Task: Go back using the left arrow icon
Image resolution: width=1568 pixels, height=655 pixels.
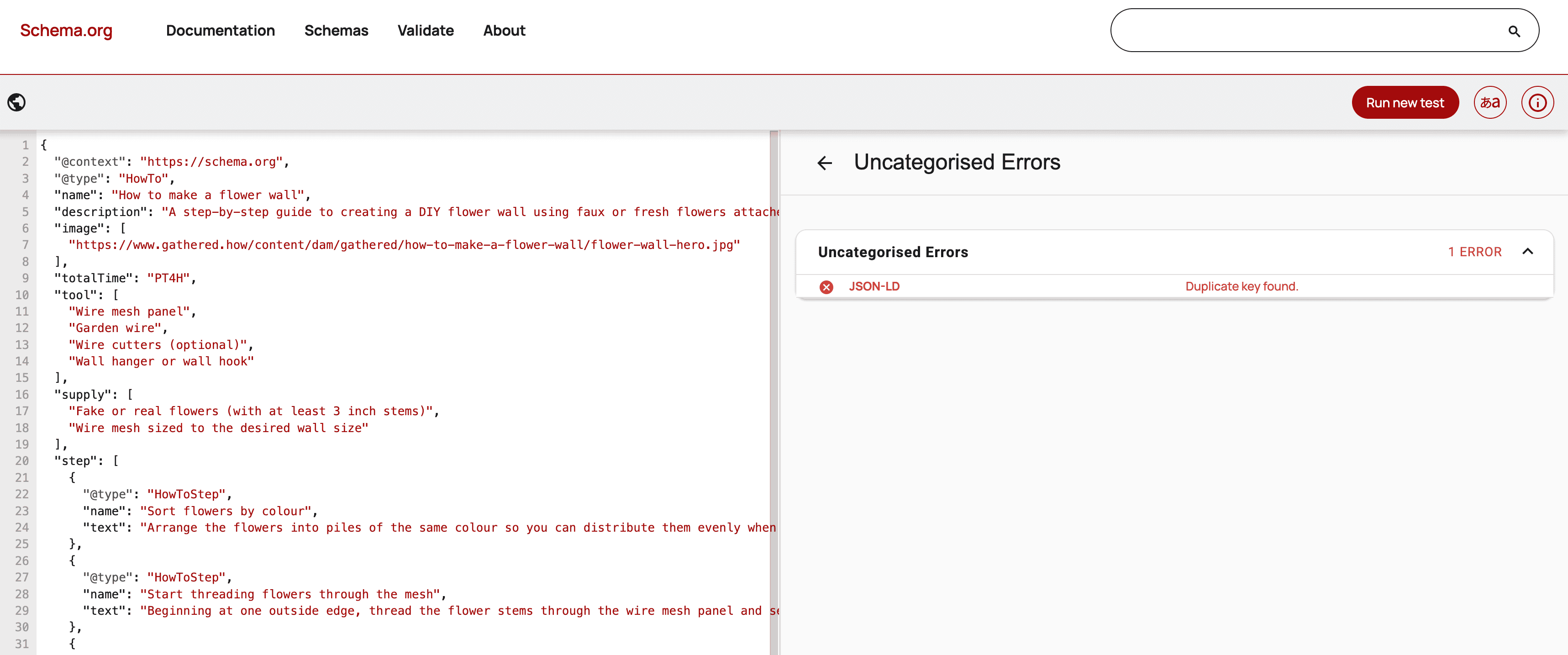Action: click(x=825, y=163)
